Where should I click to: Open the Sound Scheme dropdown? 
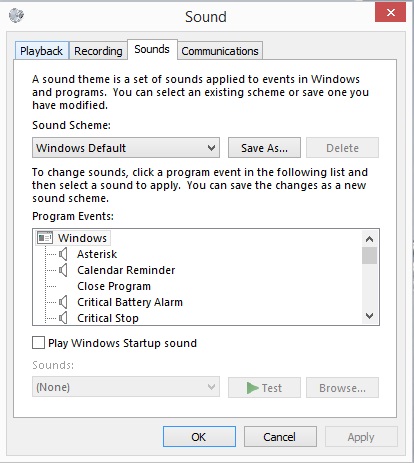(x=126, y=148)
